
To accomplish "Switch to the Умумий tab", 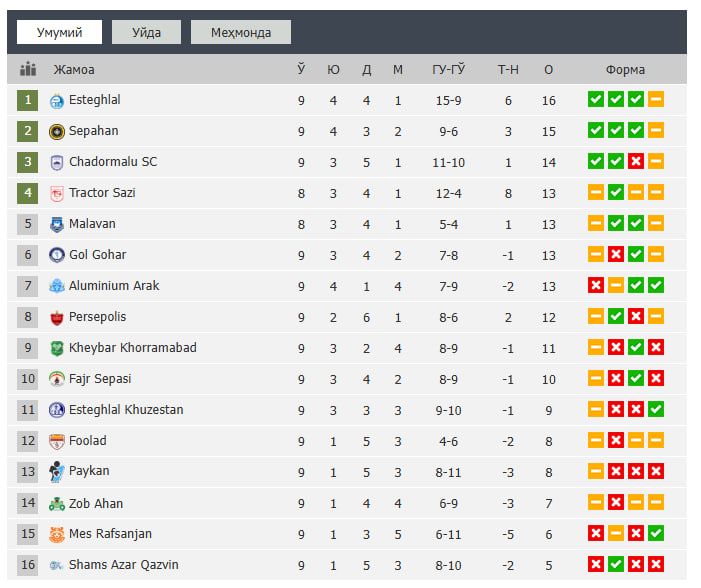I will tap(59, 32).
